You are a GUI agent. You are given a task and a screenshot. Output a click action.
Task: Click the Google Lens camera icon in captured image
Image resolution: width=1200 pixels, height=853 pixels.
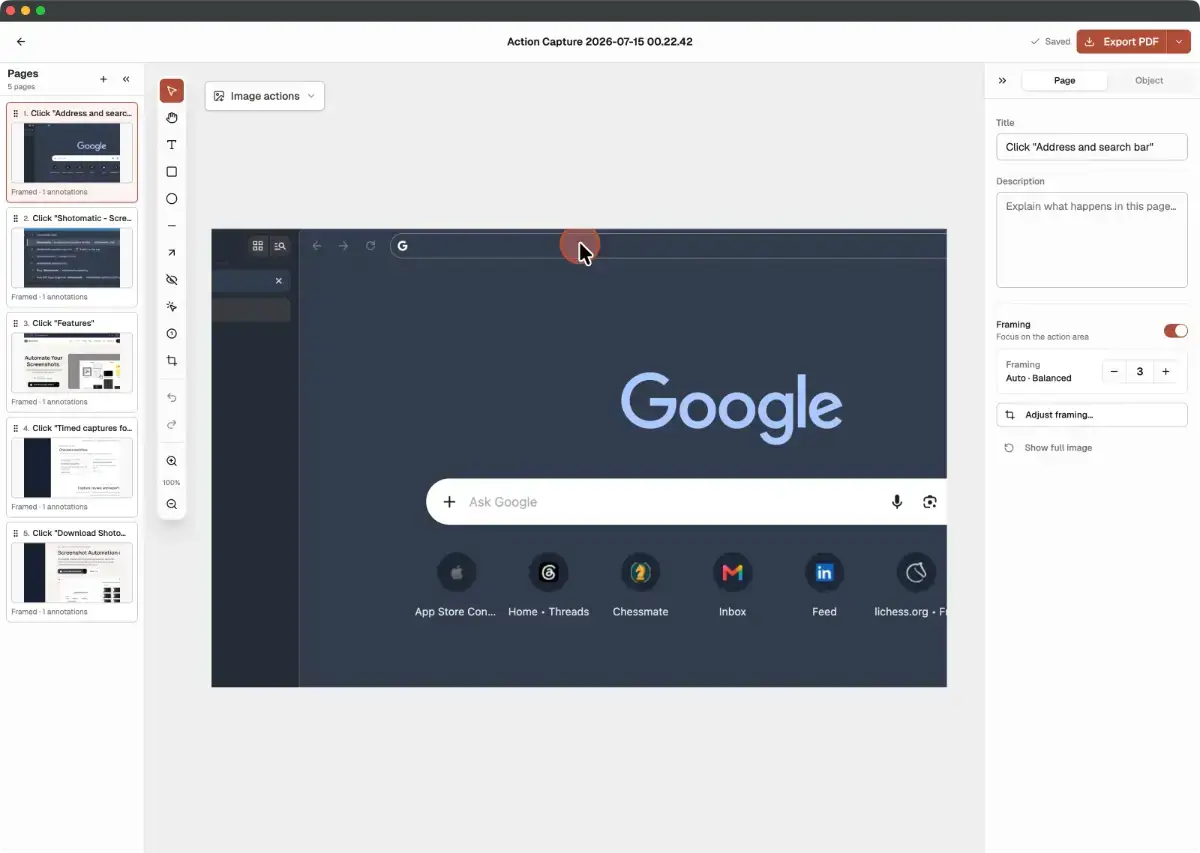pyautogui.click(x=930, y=502)
